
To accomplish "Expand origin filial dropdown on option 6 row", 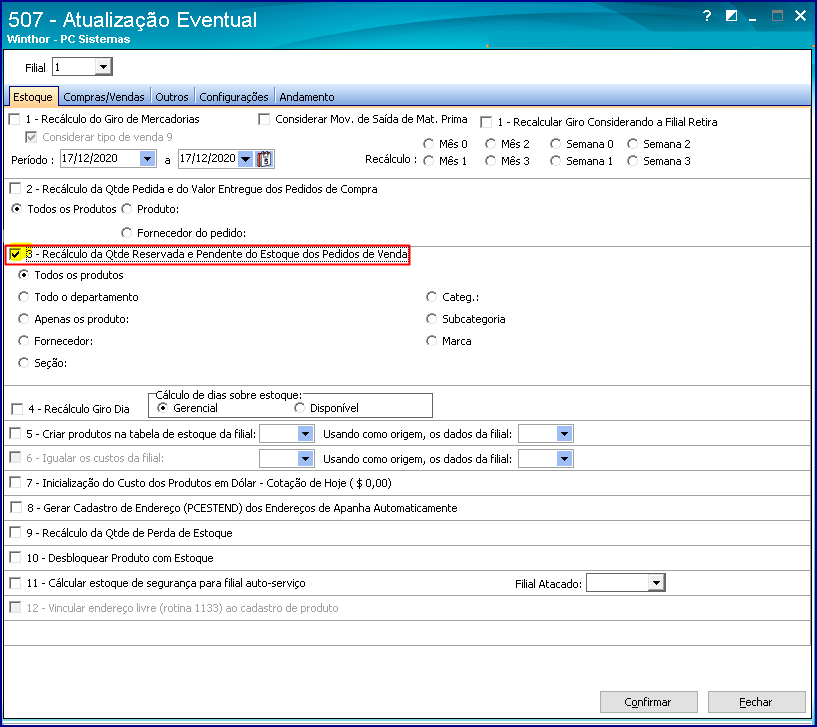I will coord(564,459).
